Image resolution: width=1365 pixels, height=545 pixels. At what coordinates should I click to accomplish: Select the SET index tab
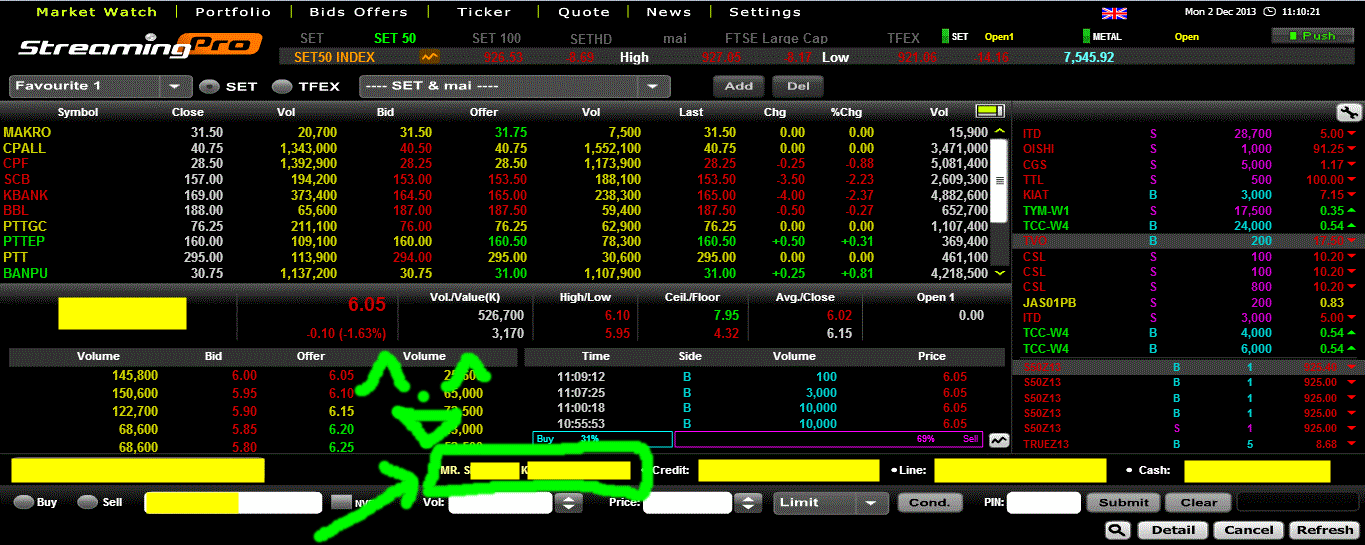pyautogui.click(x=312, y=38)
